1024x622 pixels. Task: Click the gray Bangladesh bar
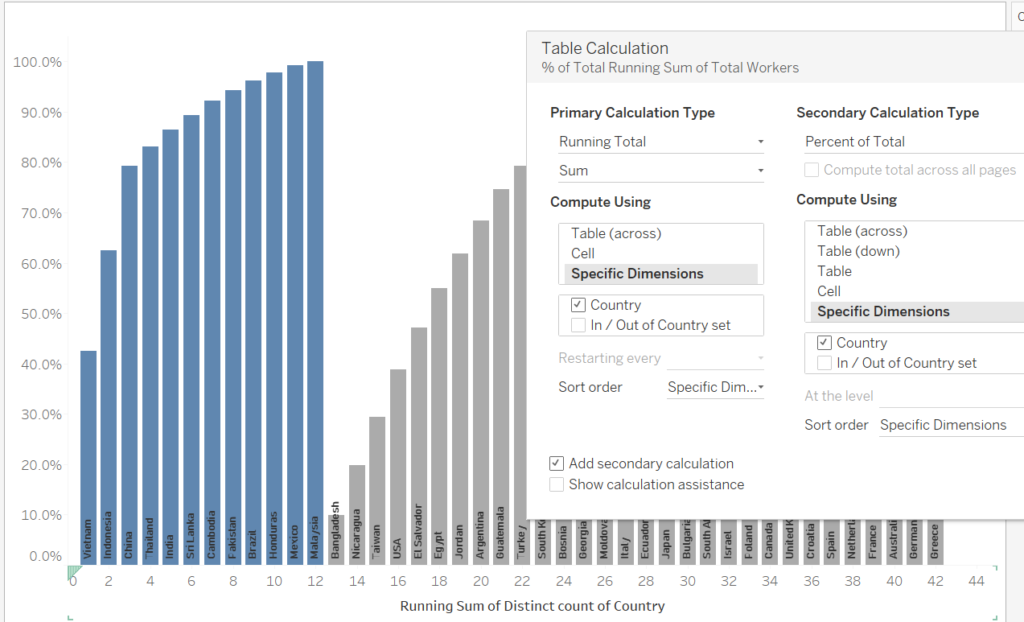coord(336,540)
